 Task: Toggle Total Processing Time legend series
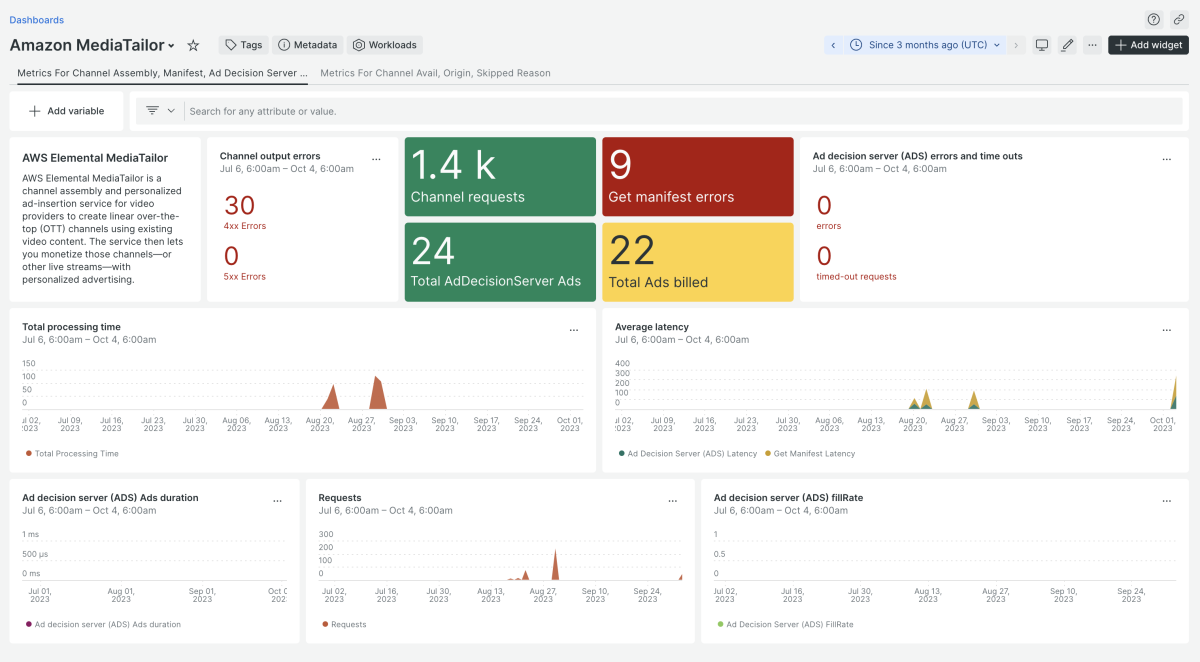[x=71, y=453]
